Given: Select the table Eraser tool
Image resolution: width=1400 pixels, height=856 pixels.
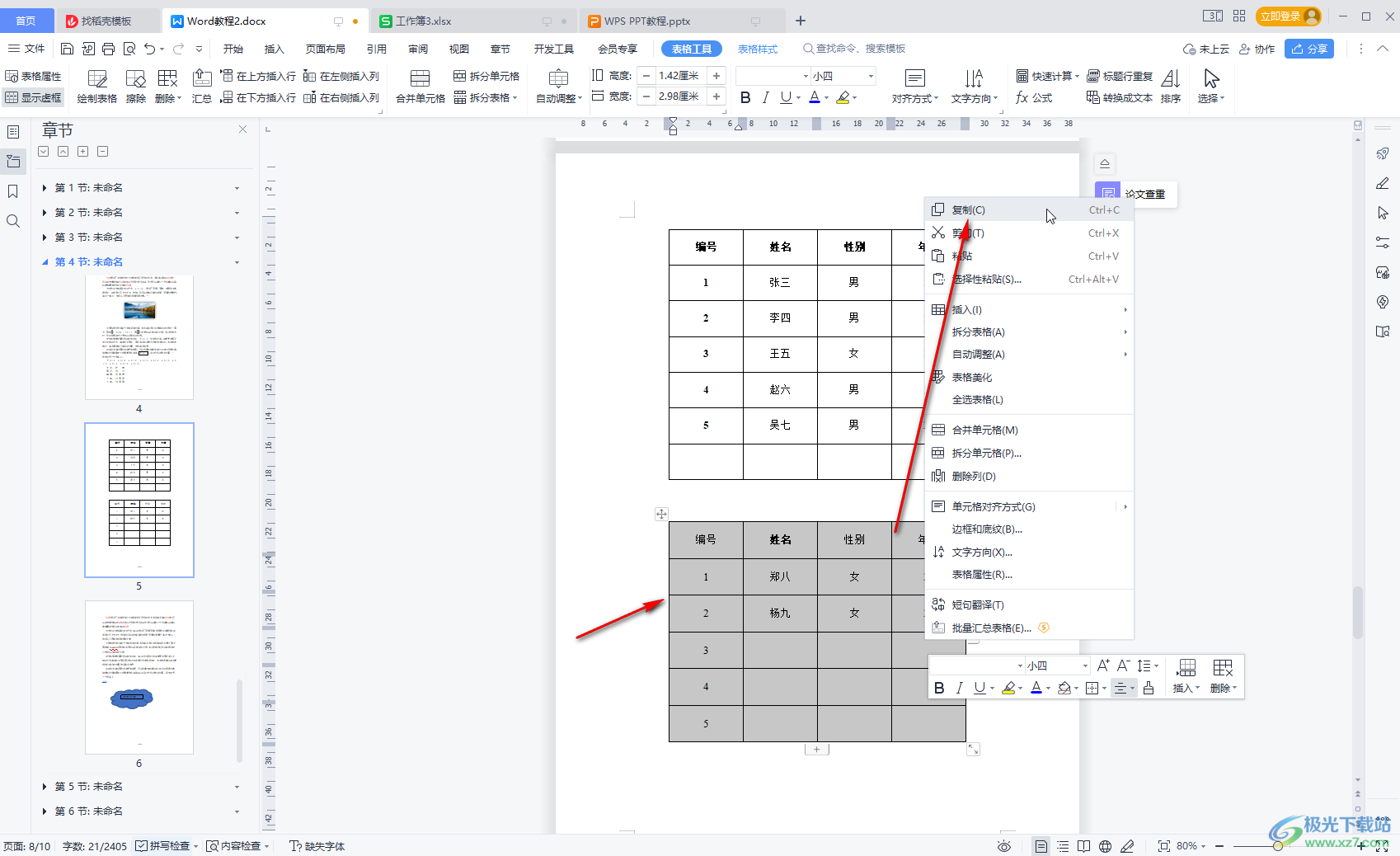Looking at the screenshot, I should (x=136, y=86).
